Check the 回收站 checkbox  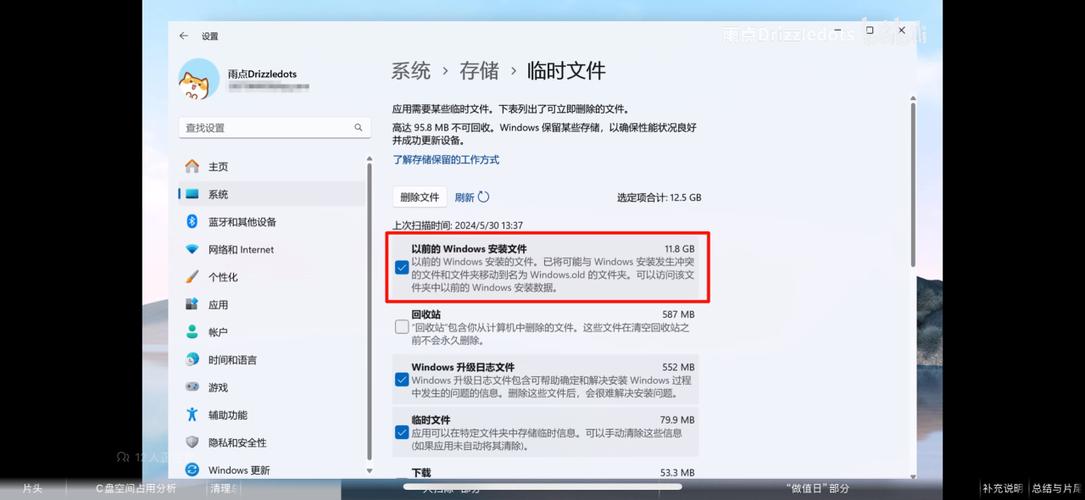point(401,327)
